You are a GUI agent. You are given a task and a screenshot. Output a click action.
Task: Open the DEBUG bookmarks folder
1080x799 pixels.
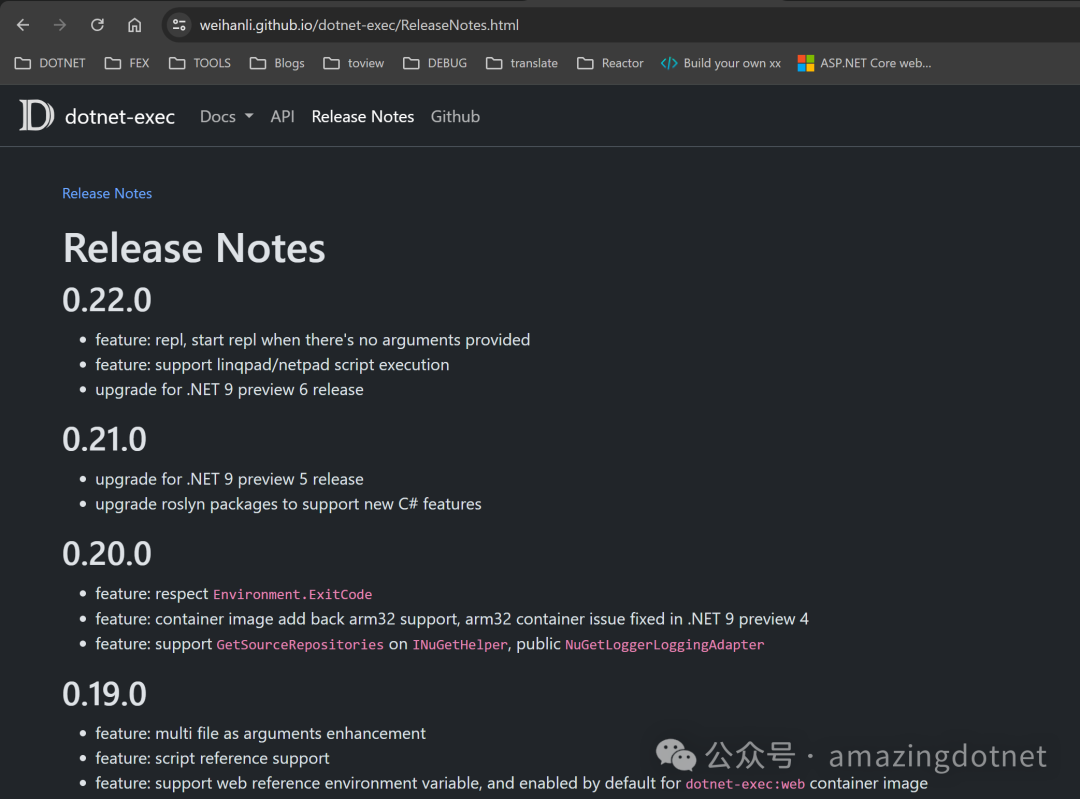pyautogui.click(x=435, y=63)
